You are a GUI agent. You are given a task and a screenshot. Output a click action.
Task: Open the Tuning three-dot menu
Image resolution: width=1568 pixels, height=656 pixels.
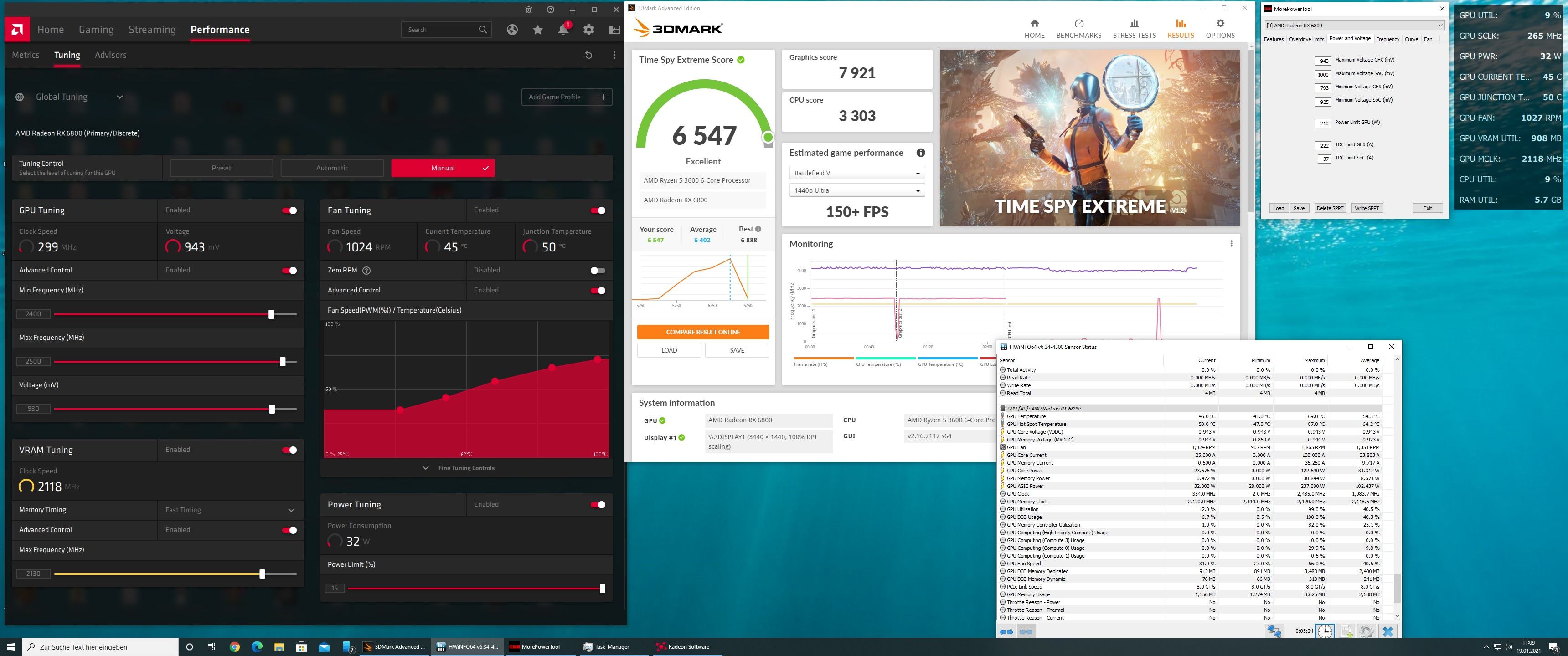[614, 55]
